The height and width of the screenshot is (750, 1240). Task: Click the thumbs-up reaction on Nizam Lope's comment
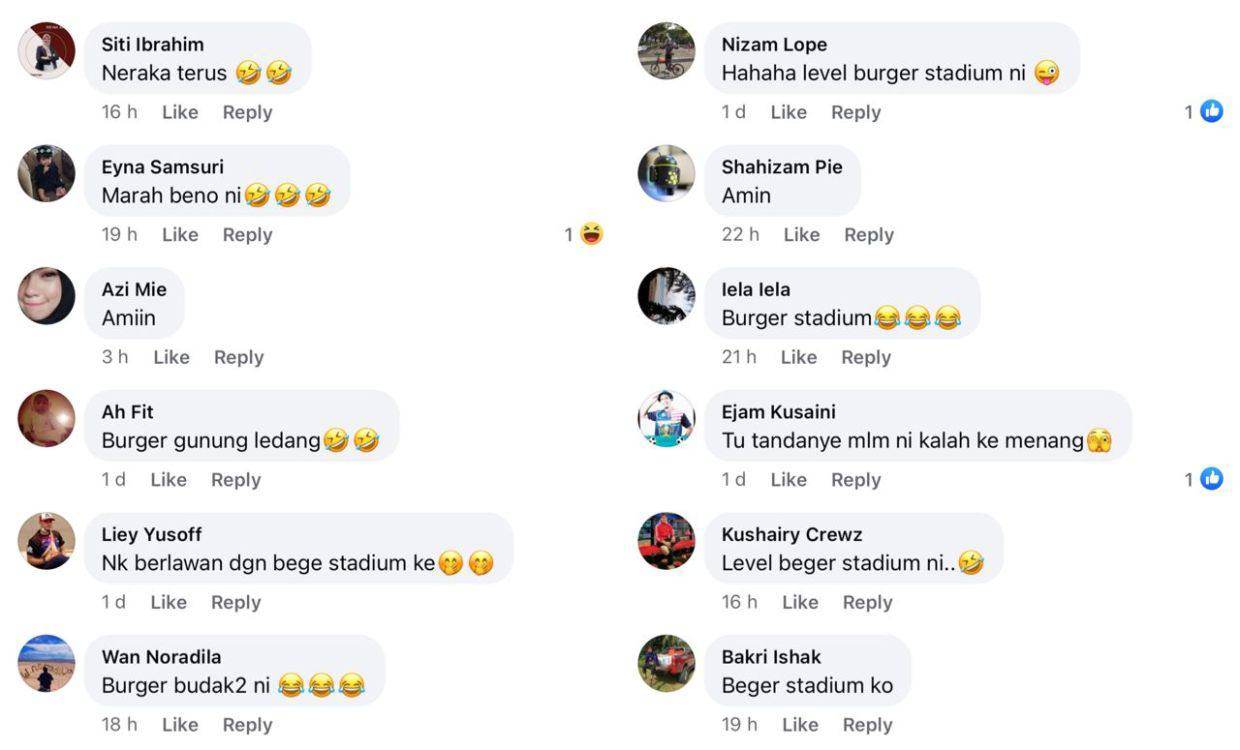[x=1211, y=112]
